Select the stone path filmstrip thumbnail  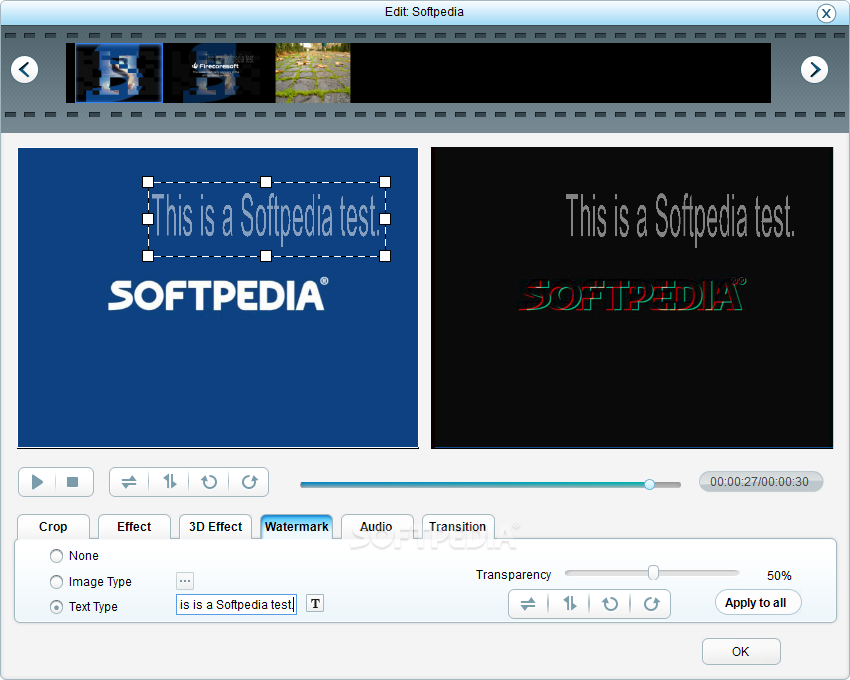(313, 73)
